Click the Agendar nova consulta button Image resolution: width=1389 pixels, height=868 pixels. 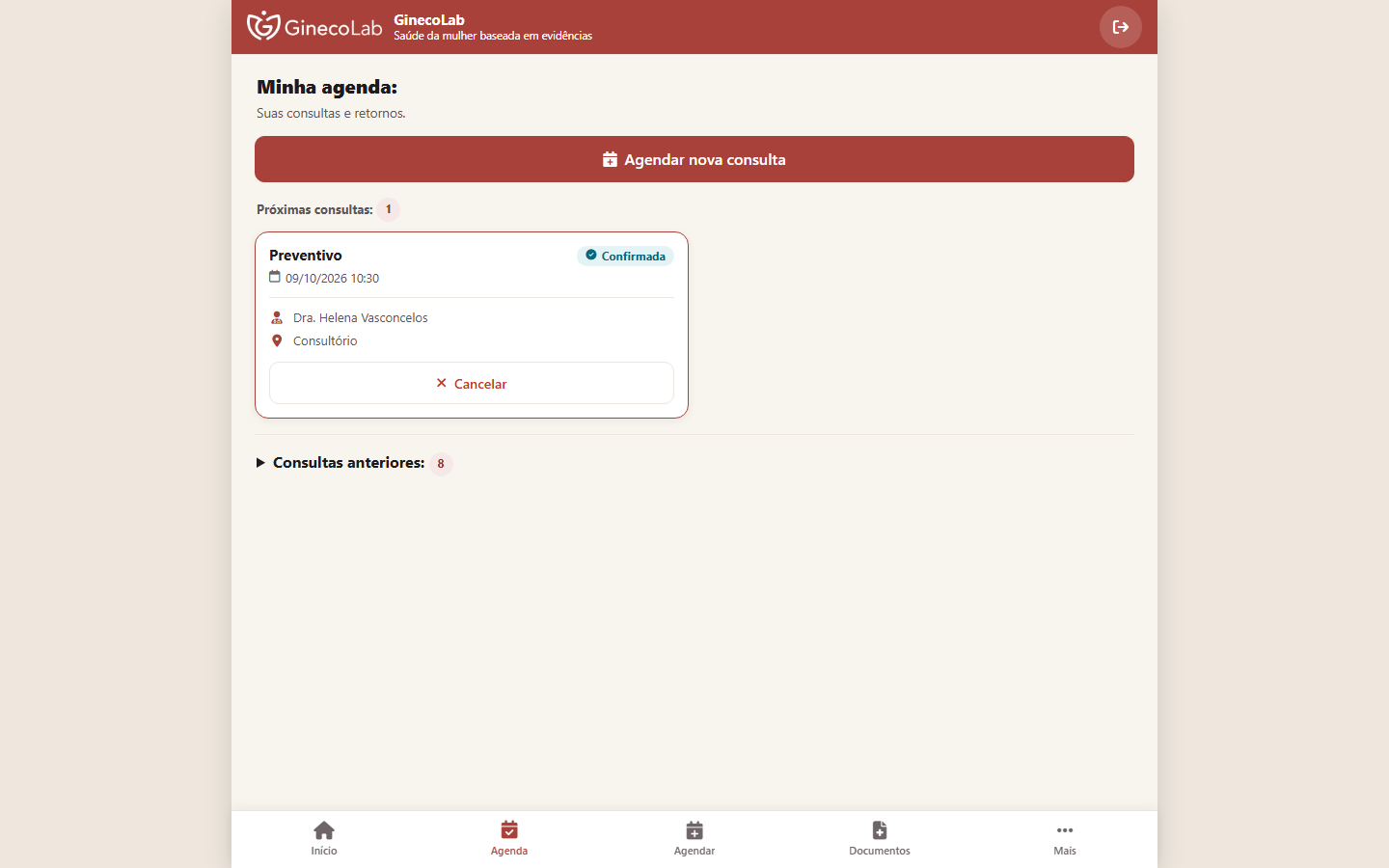pyautogui.click(x=694, y=159)
